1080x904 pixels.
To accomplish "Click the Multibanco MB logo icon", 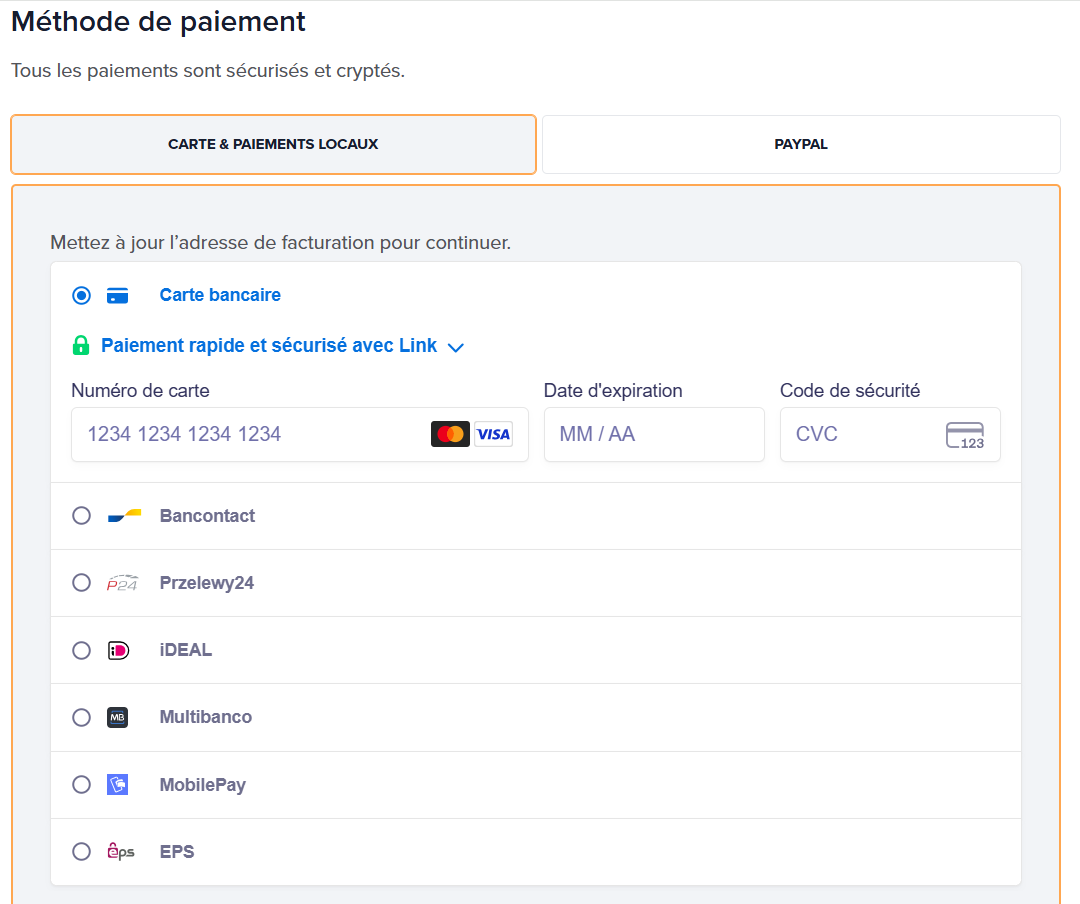I will (118, 717).
